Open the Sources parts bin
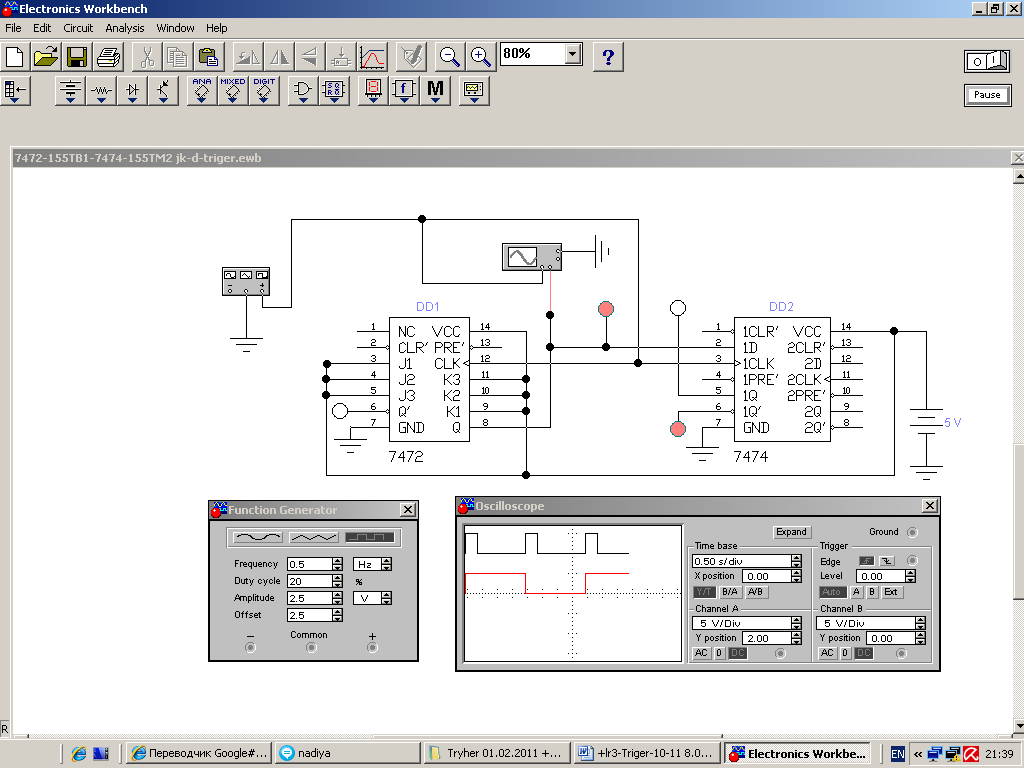Screen dimensions: 1024x768 [70, 91]
